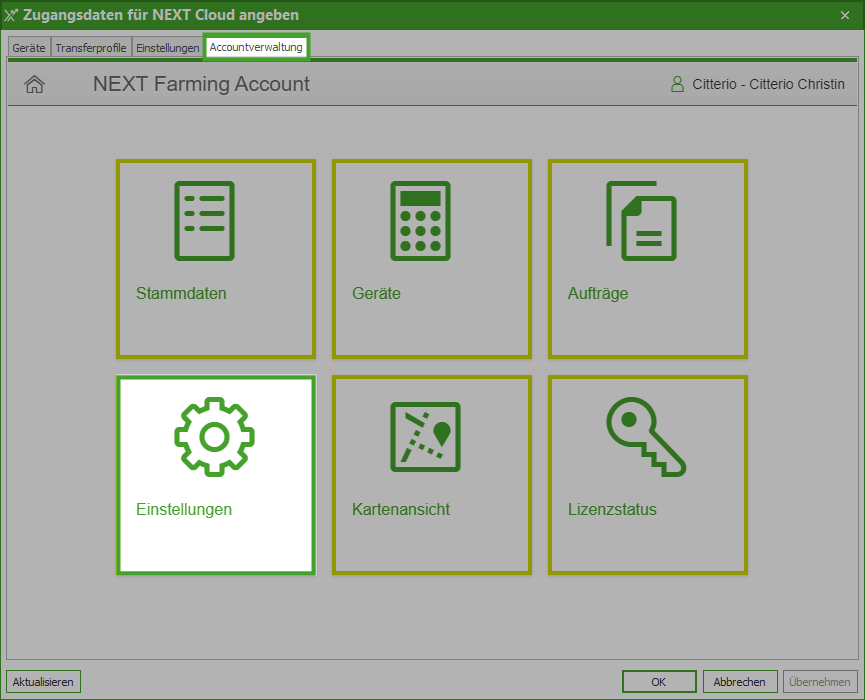Click the app icon in title bar
The height and width of the screenshot is (700, 865).
(11, 15)
